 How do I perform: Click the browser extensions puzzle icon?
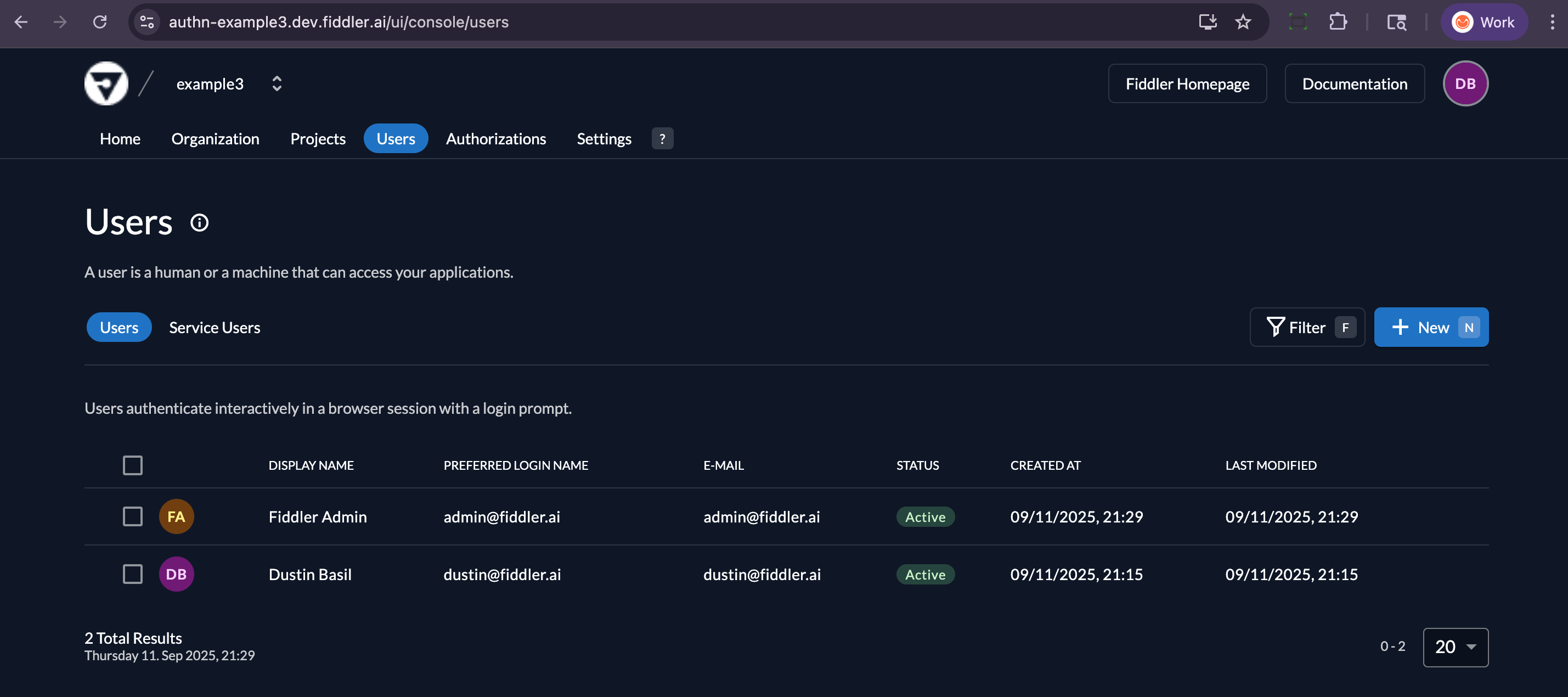(1339, 22)
